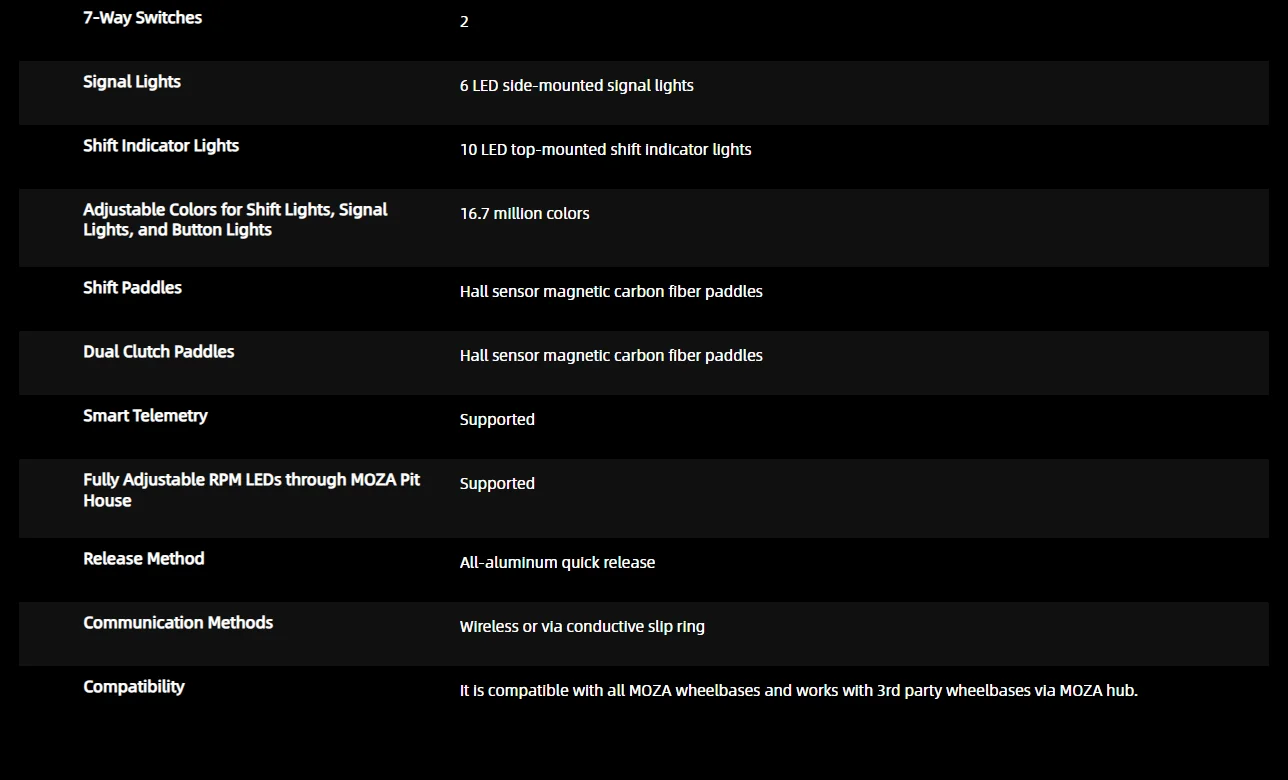Click the 7-Way Switches label
Image resolution: width=1288 pixels, height=780 pixels.
142,18
